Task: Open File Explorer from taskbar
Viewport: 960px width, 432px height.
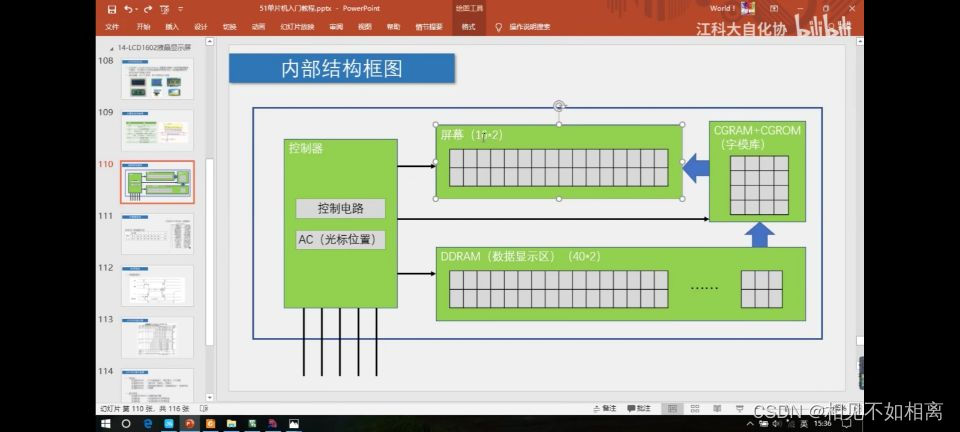Action: (x=231, y=423)
